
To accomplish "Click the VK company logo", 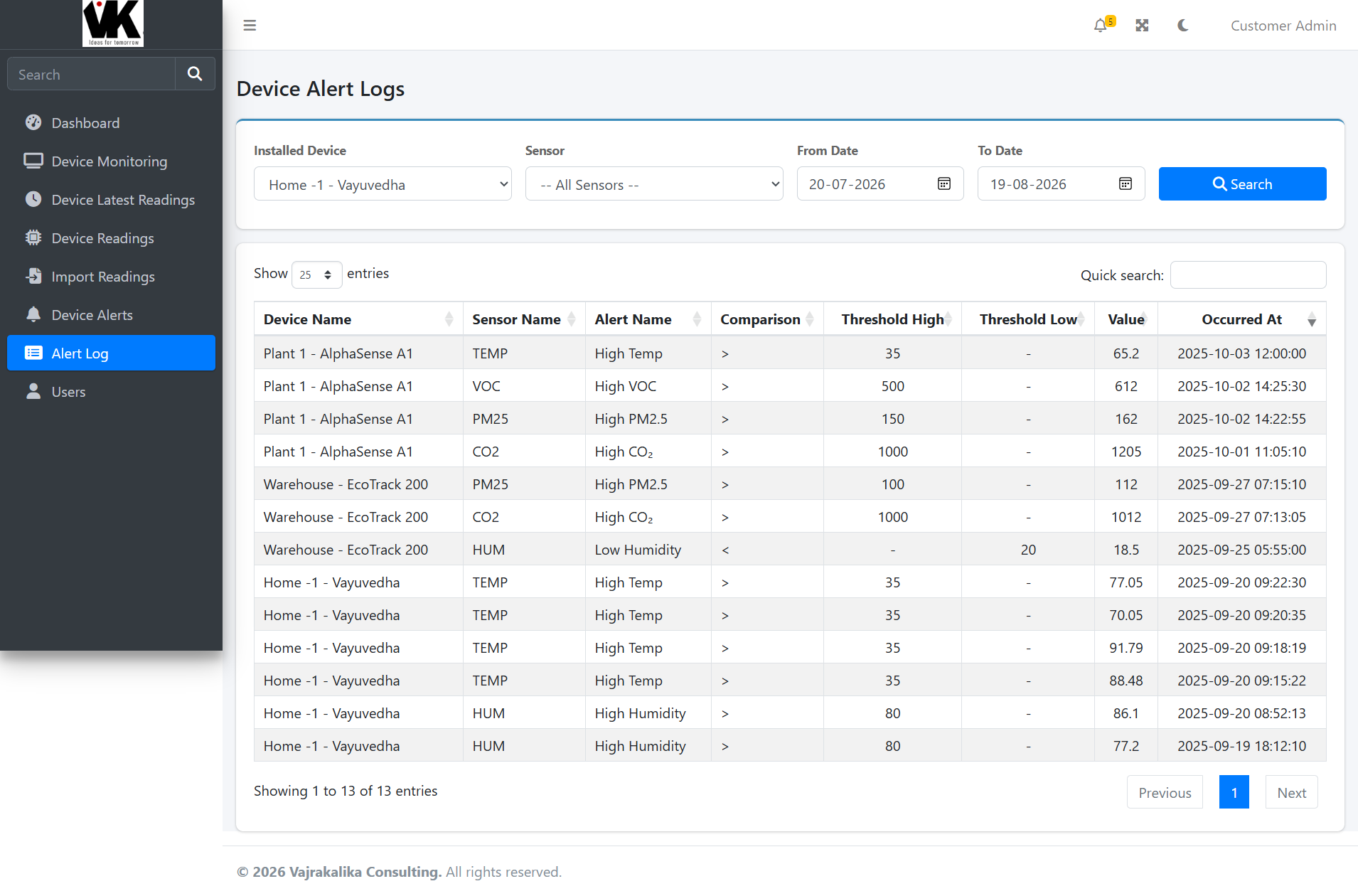I will click(112, 23).
